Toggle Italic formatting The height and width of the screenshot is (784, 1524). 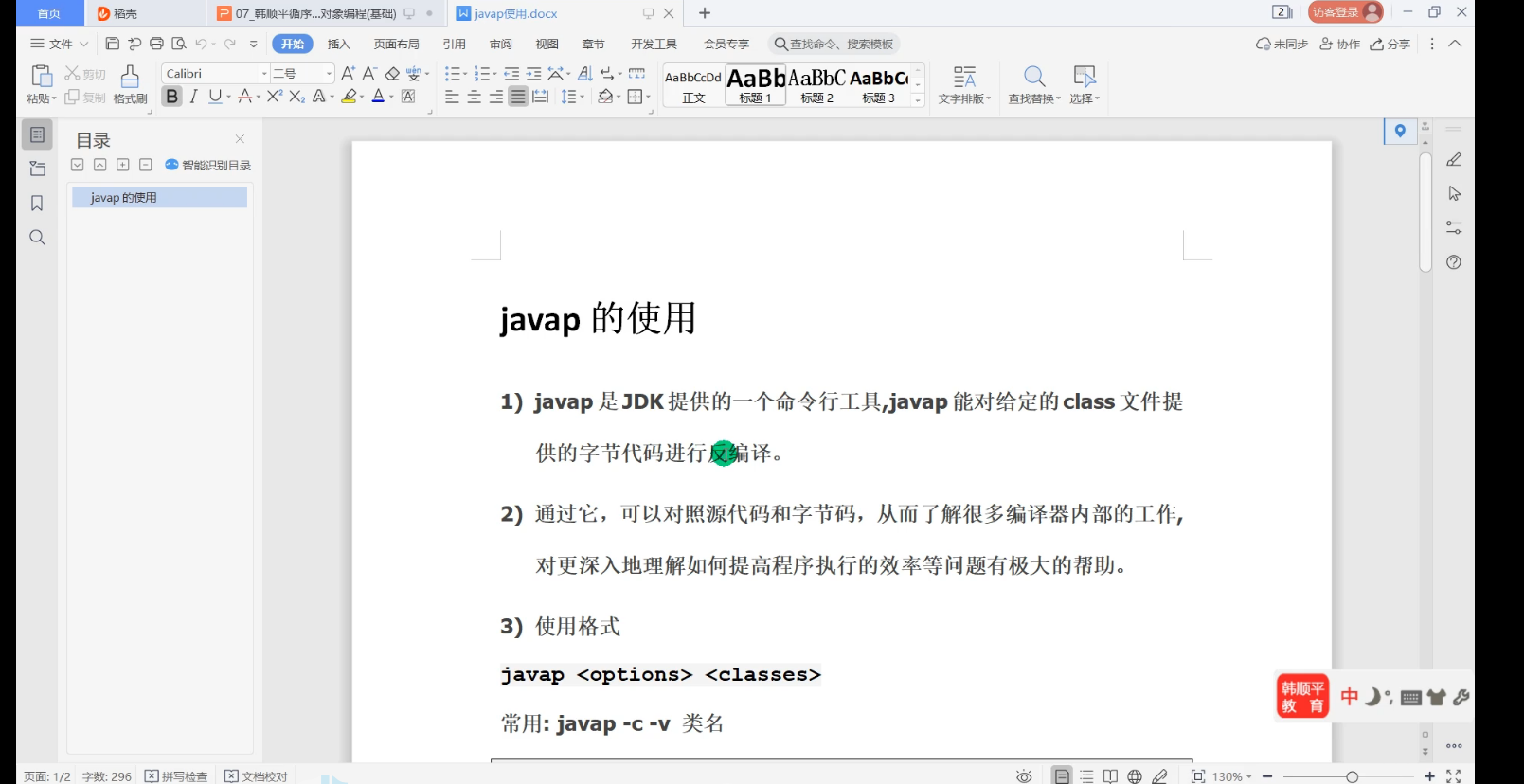[193, 96]
